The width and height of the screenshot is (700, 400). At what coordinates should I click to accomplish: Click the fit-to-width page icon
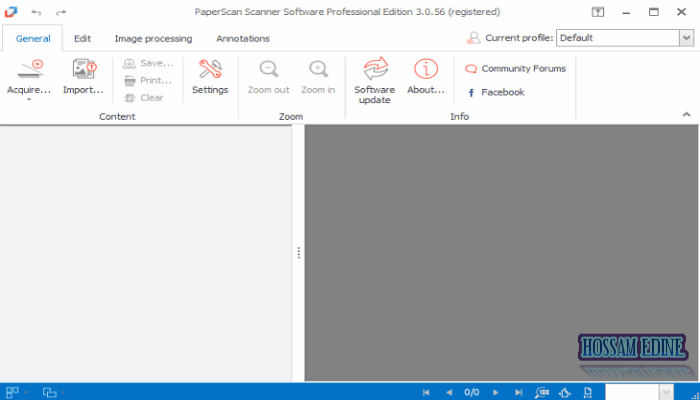(x=588, y=393)
